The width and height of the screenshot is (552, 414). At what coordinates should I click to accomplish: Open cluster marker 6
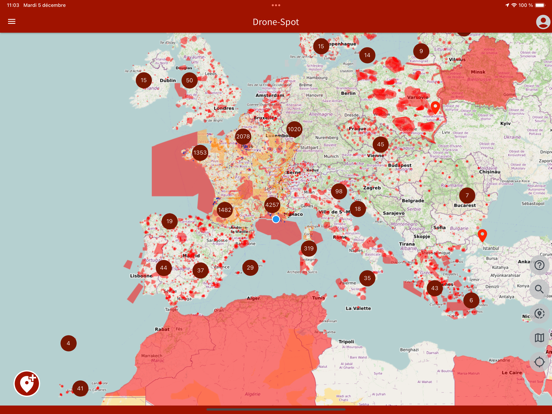point(471,300)
